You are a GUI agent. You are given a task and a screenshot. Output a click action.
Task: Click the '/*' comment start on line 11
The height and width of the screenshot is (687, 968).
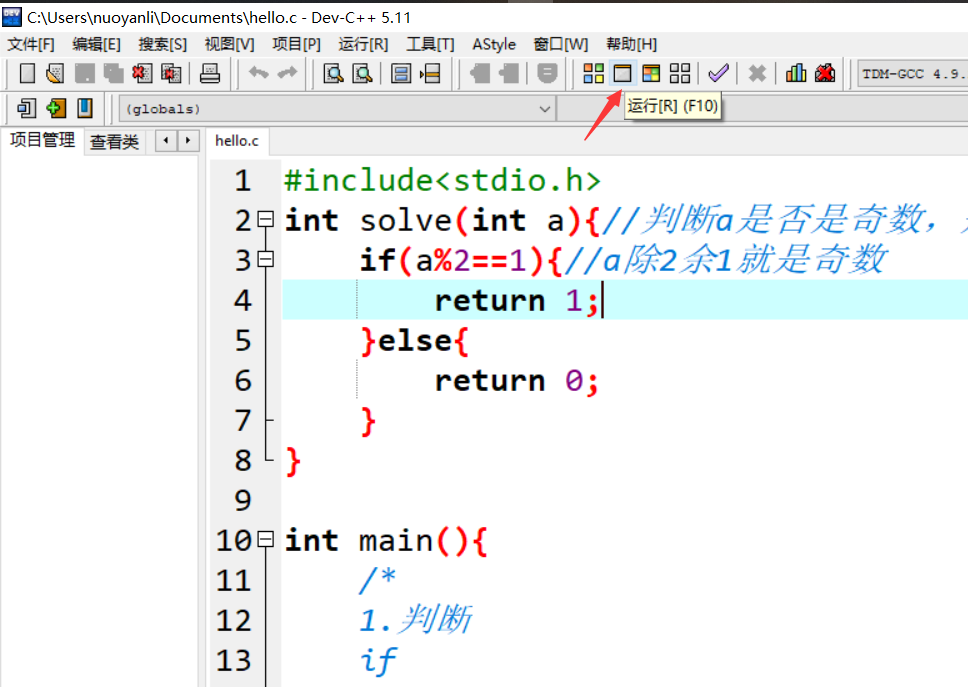coord(377,580)
